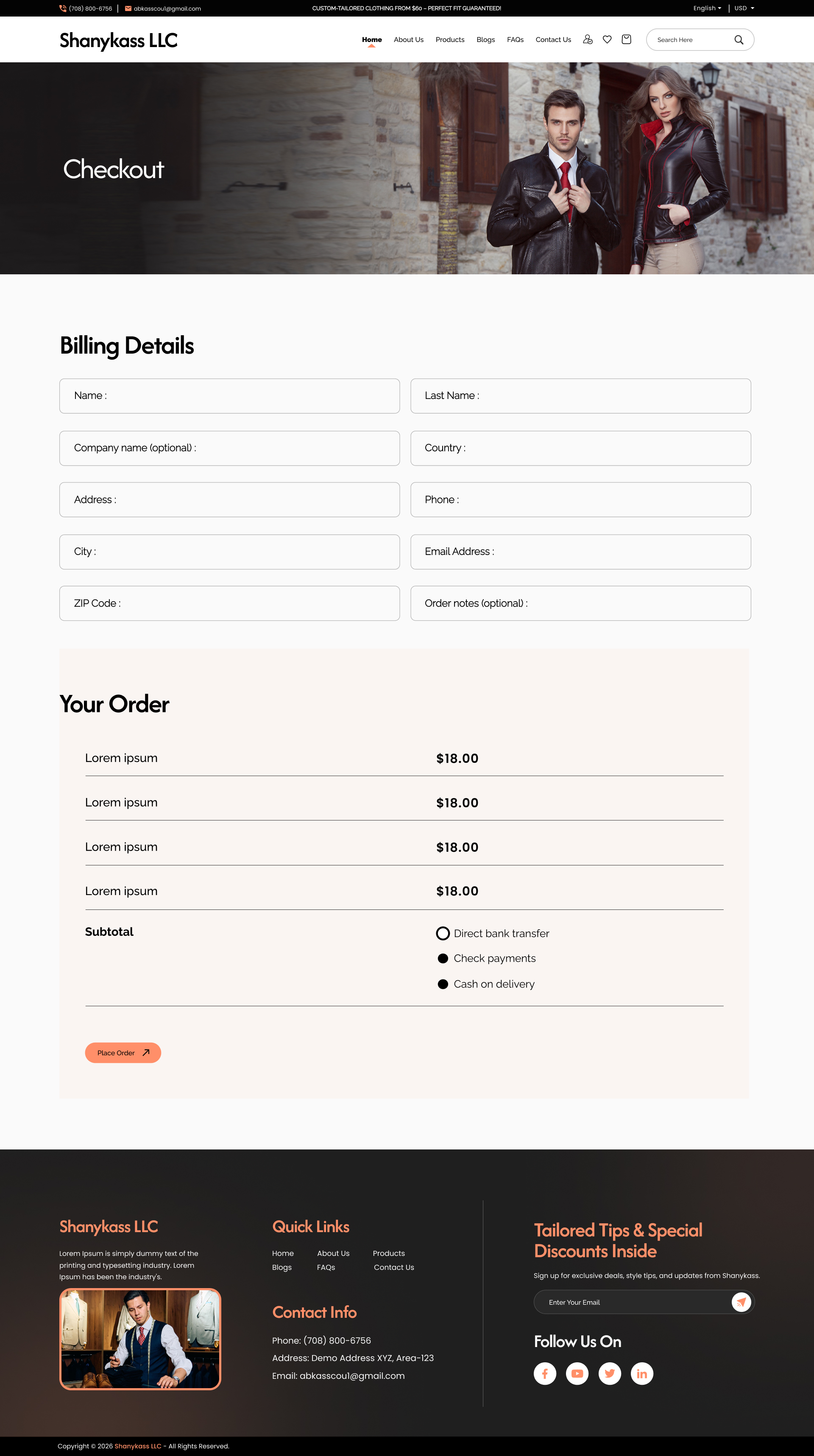Visit the Twitter social icon
Image resolution: width=814 pixels, height=1456 pixels.
(609, 1373)
